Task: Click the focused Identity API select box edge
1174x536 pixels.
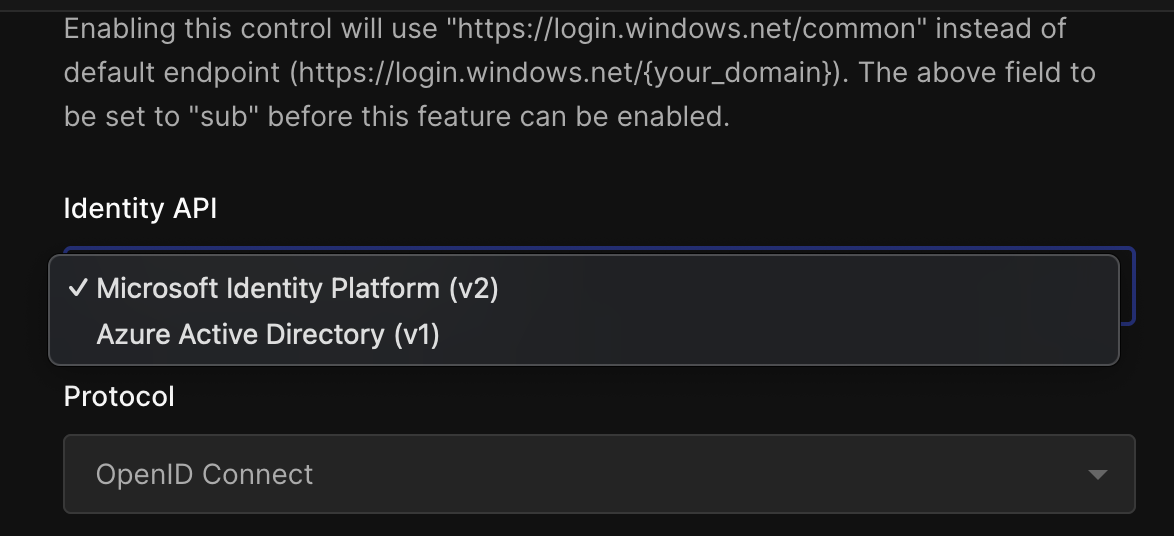Action: (1128, 290)
